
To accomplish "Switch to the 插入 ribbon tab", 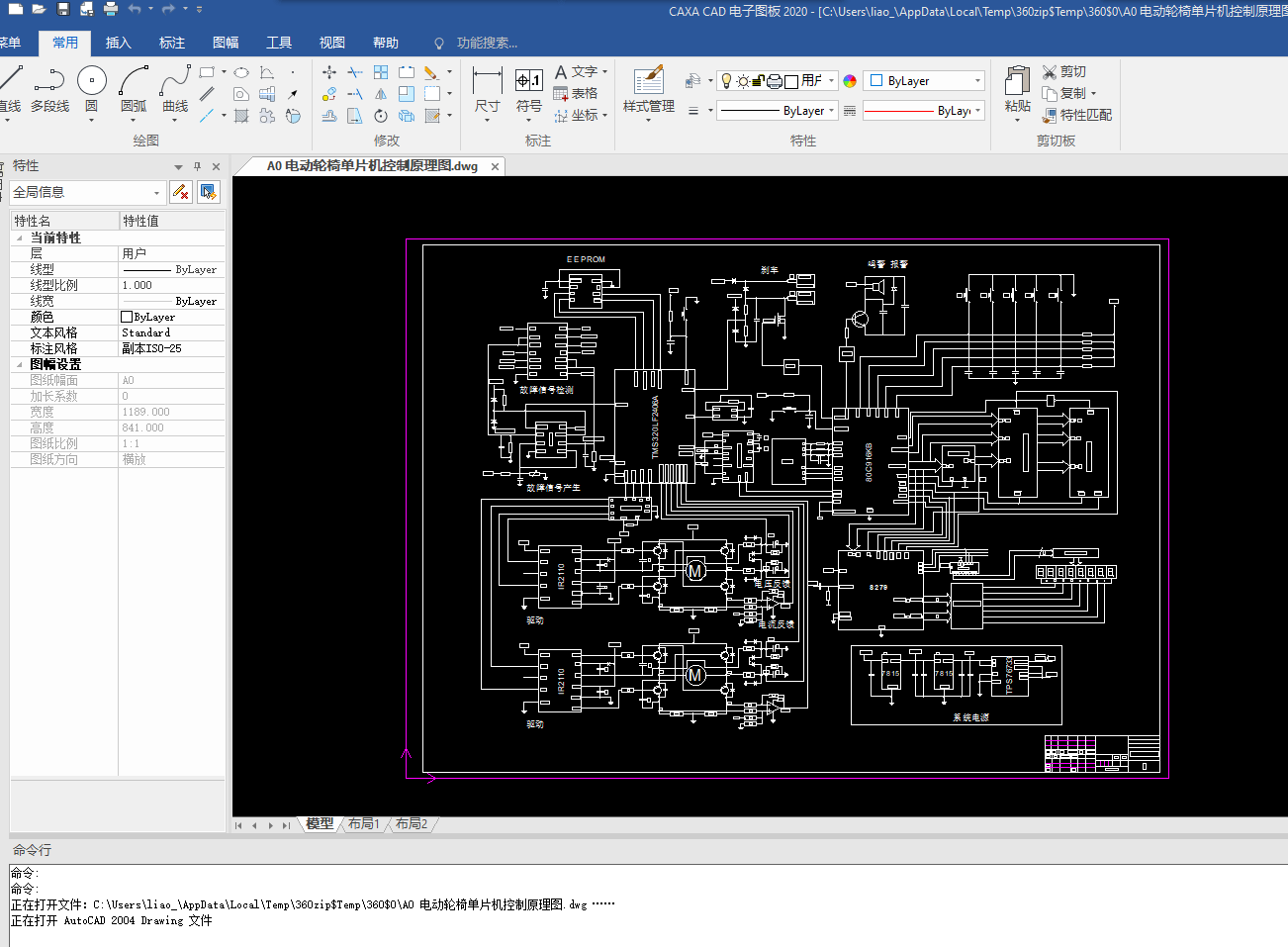I will 119,43.
